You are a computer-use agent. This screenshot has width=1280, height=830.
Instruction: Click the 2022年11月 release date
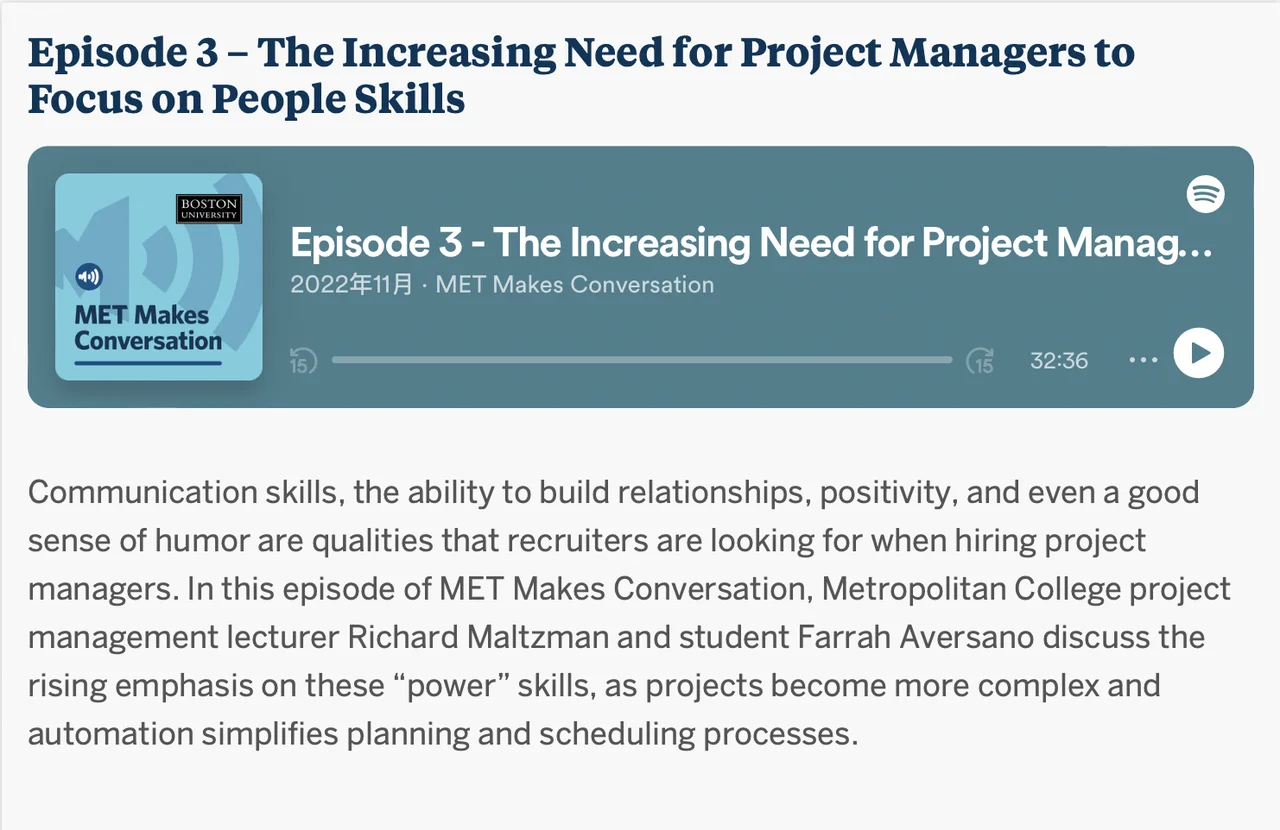tap(351, 285)
